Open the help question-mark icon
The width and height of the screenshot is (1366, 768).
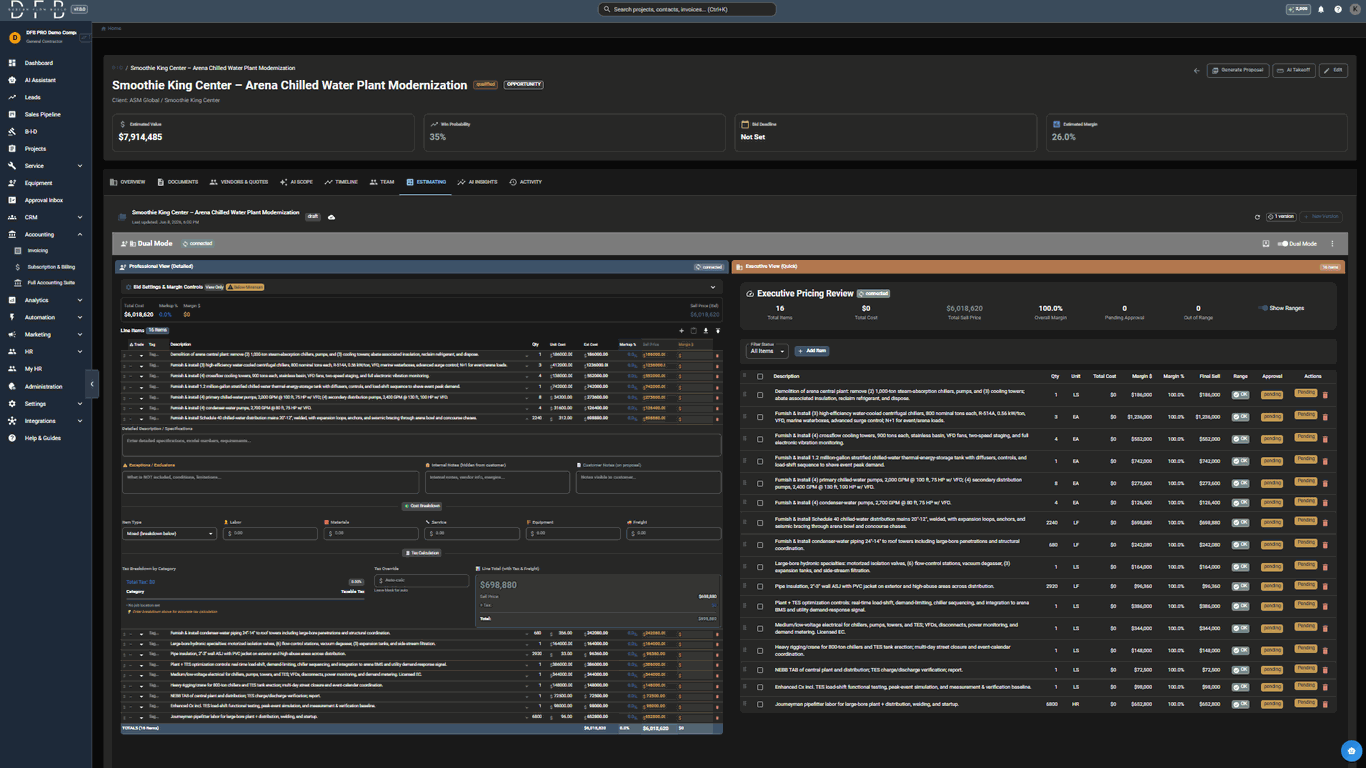pos(1338,9)
